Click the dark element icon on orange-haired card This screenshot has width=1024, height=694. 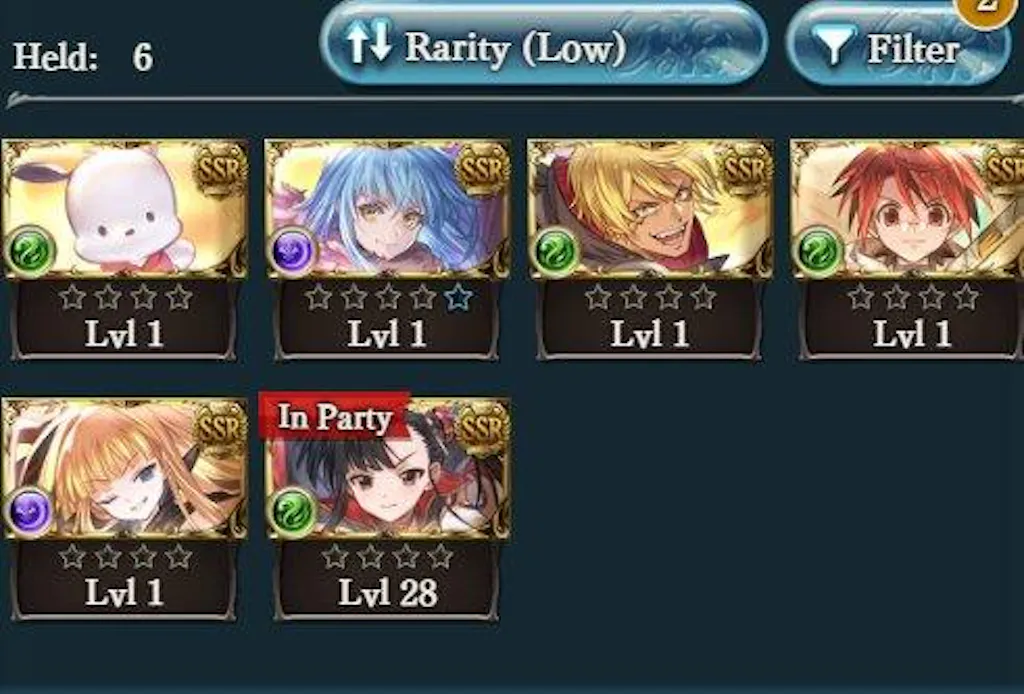click(29, 511)
